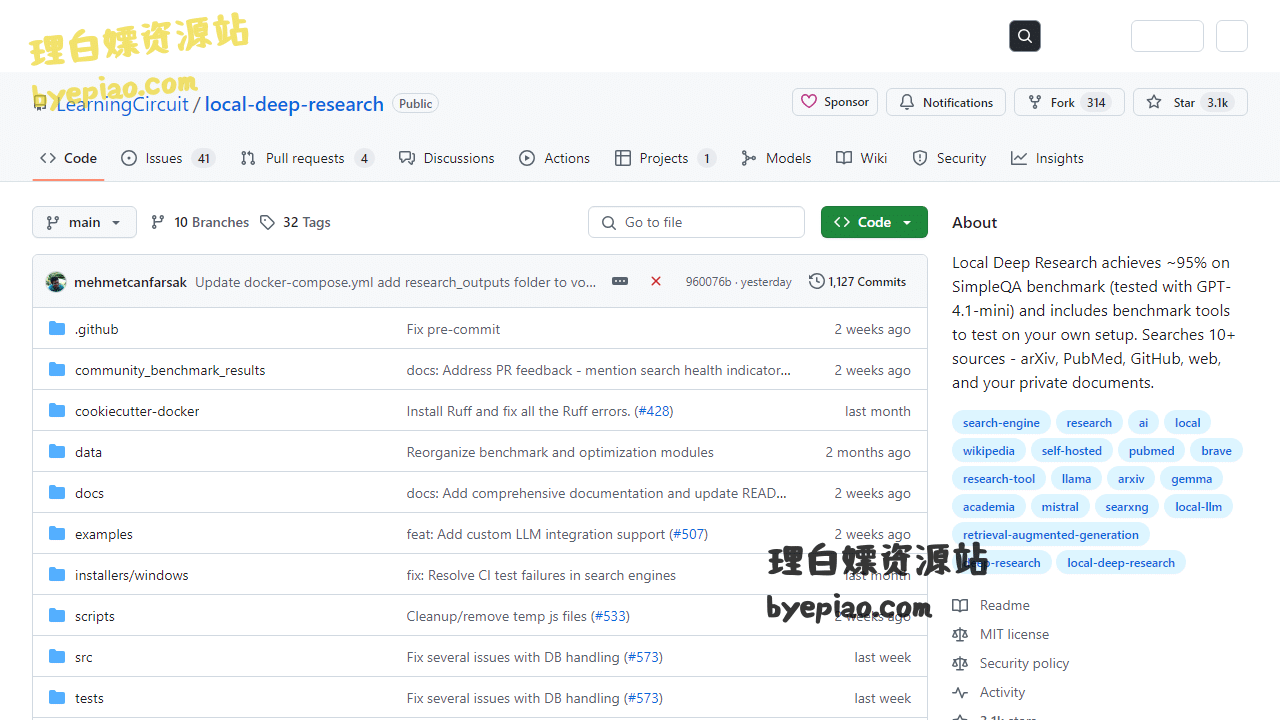Select the pubmed topic tag
Screen dimensions: 1280x720
pos(1151,451)
